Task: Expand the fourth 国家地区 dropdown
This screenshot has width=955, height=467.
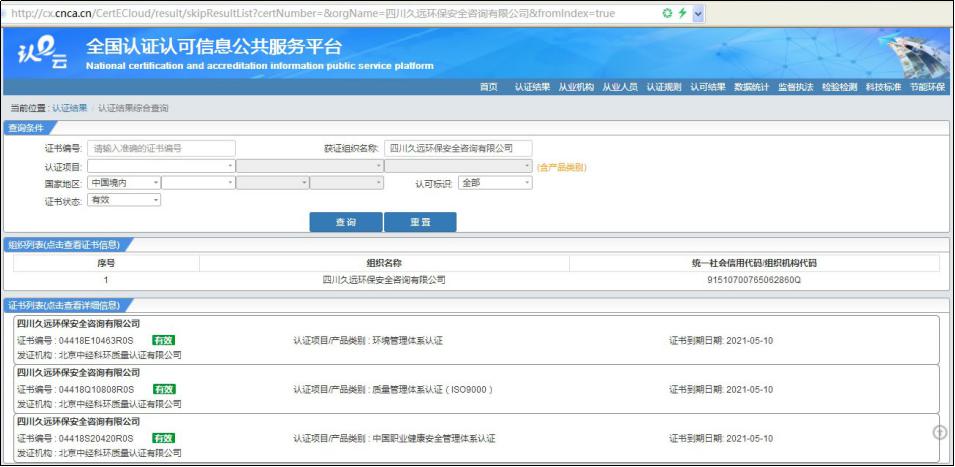Action: pos(347,183)
